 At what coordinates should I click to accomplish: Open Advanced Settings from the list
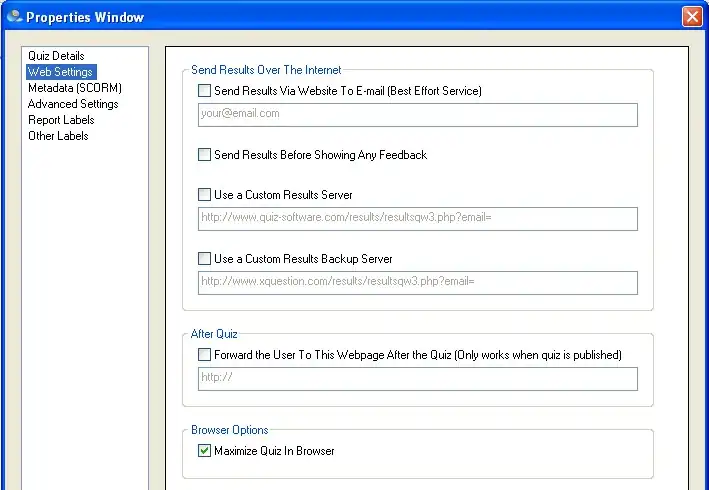(x=73, y=104)
